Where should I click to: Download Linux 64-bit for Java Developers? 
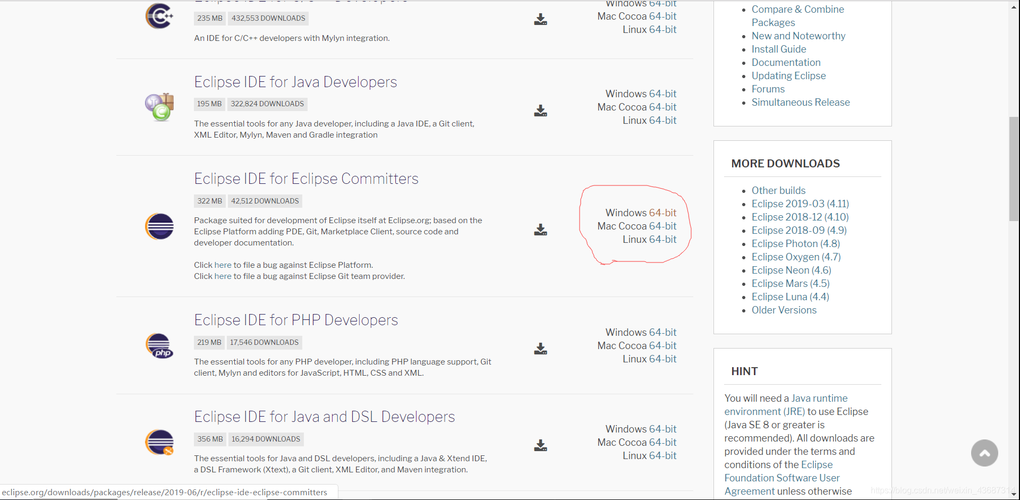coord(662,120)
